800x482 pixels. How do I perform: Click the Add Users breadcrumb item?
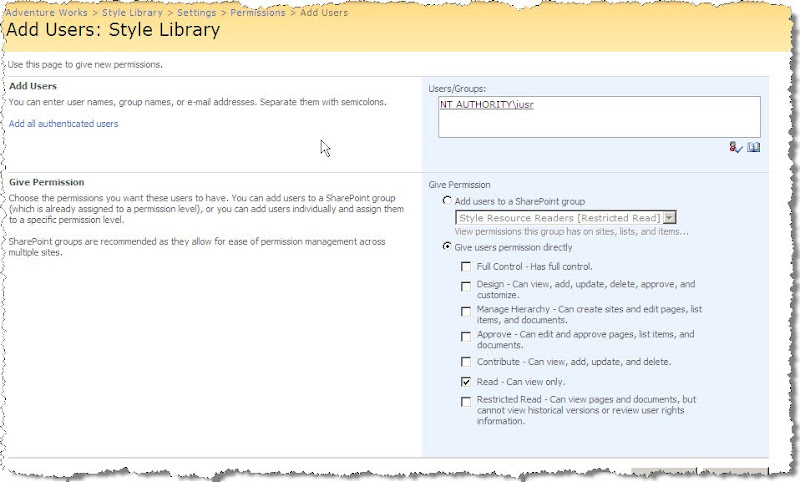click(x=325, y=12)
